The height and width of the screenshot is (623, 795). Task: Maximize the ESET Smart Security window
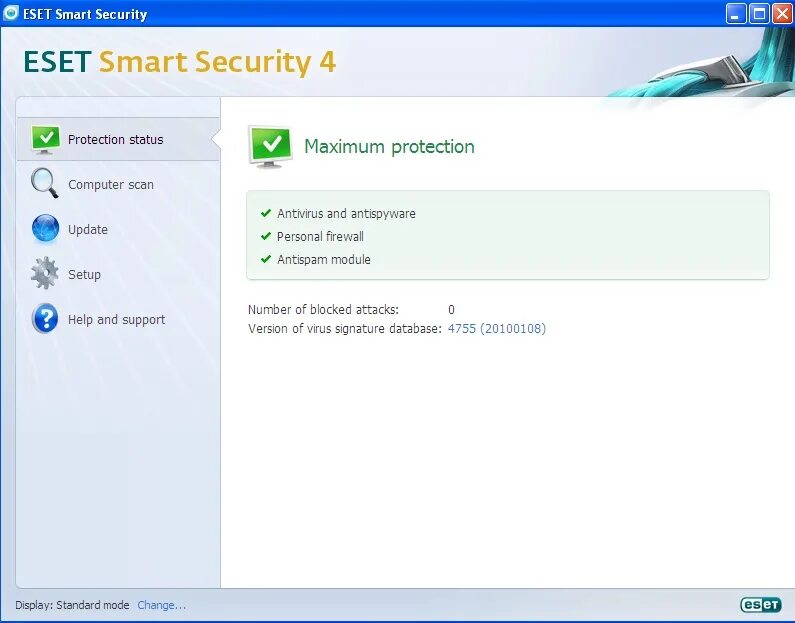759,14
